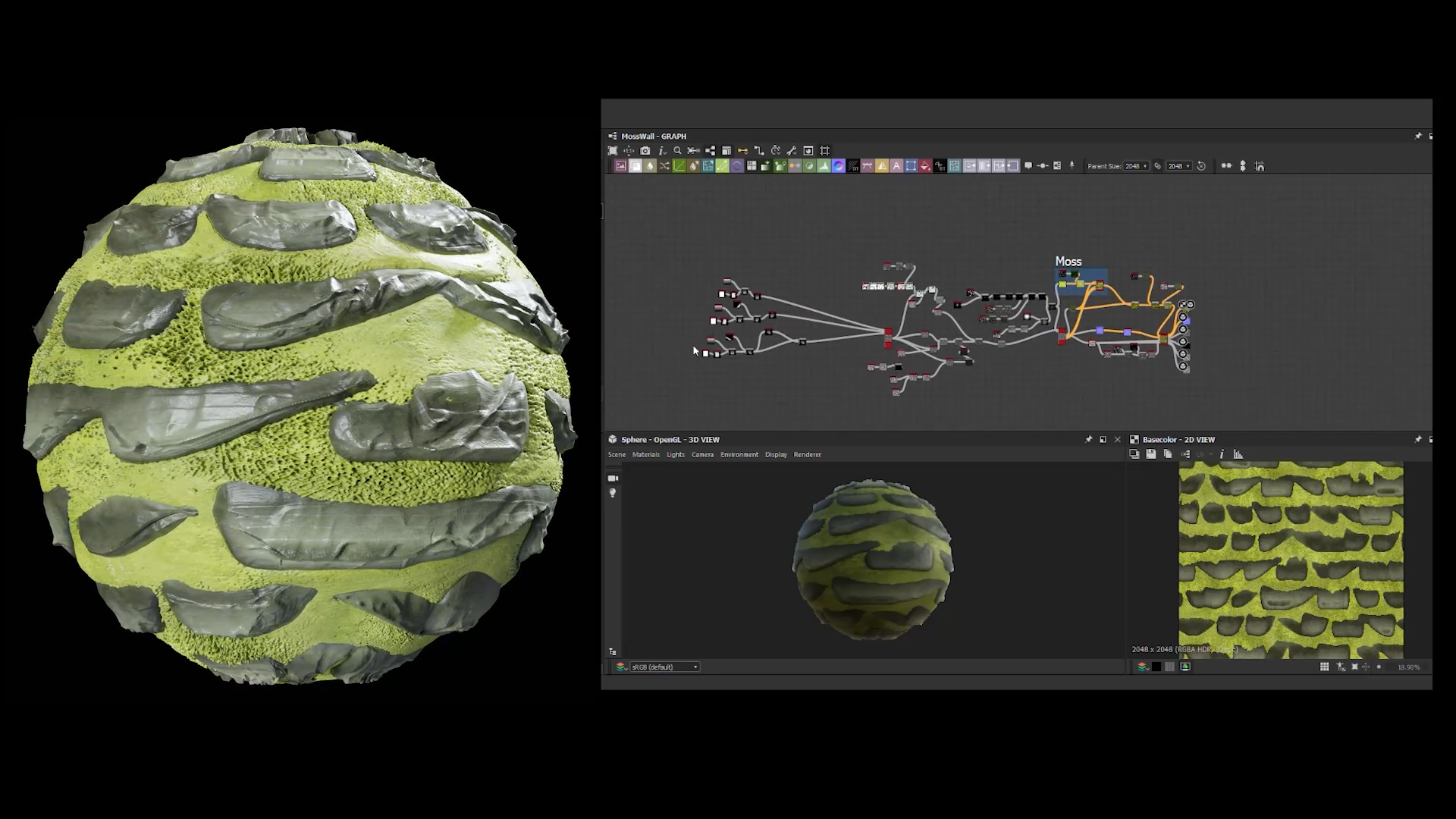
Task: Click the camera screenshot icon in graph toolbar
Action: [x=645, y=151]
